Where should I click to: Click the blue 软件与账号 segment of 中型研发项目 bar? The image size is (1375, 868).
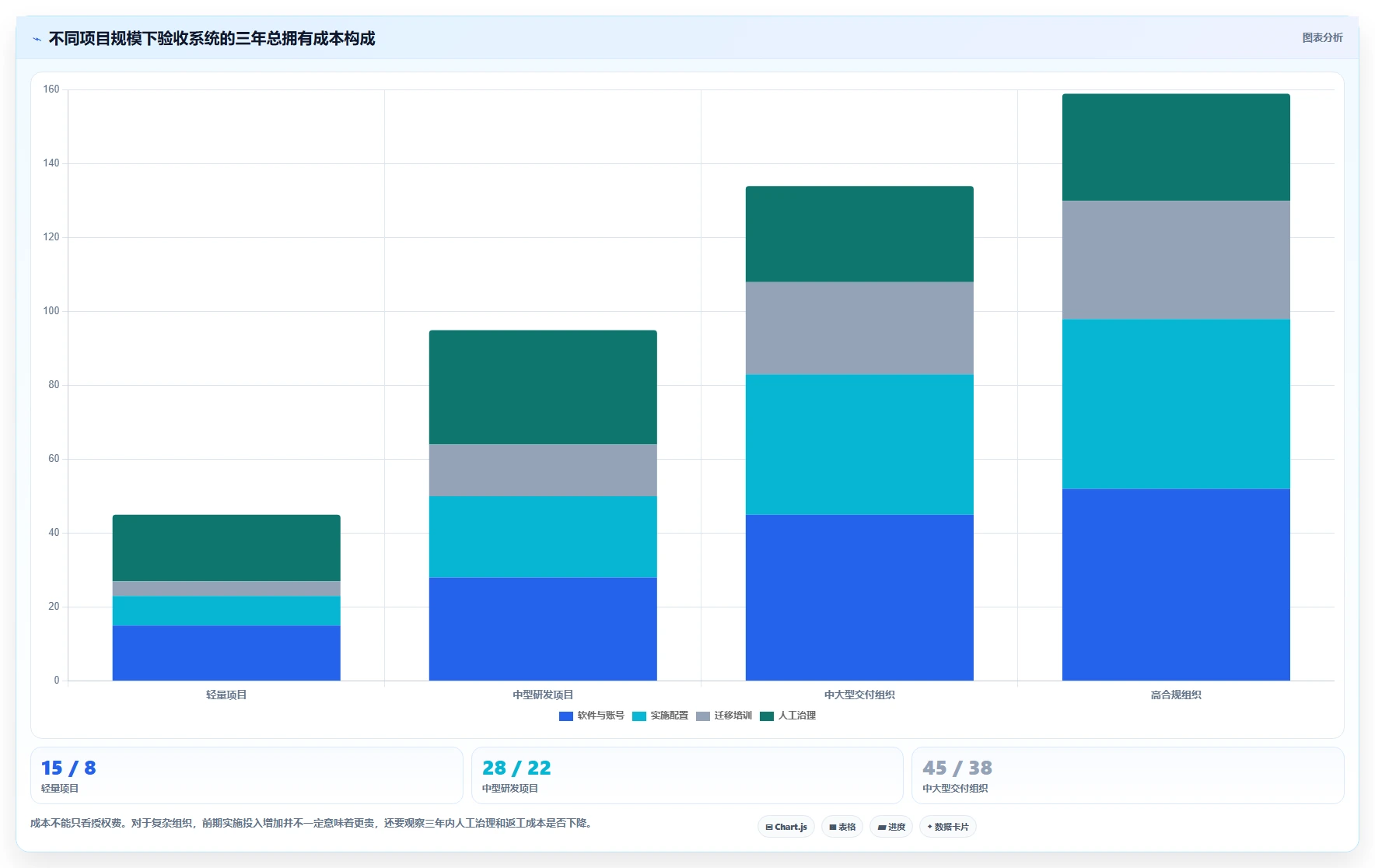click(543, 629)
